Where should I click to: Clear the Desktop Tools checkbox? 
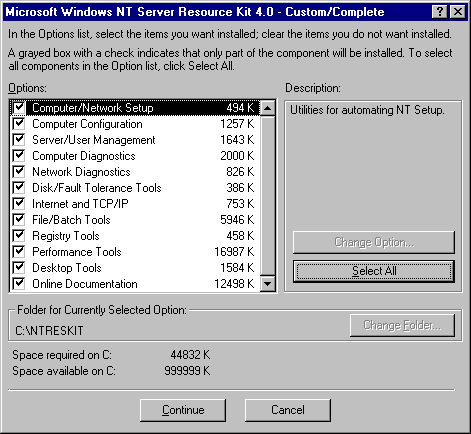coord(19,268)
